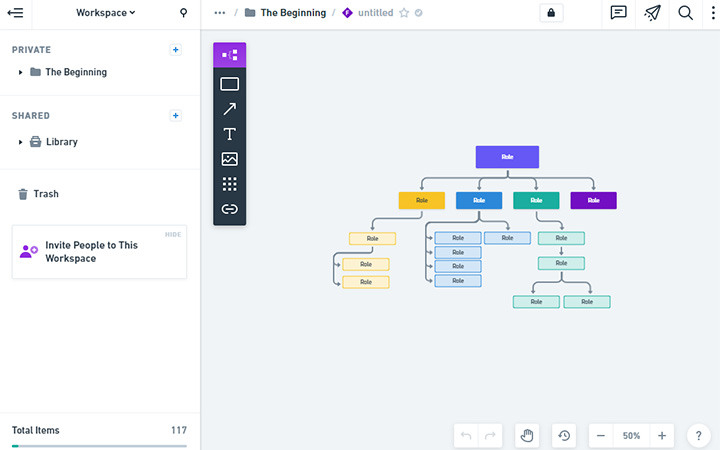Hide the invite people card
720x450 pixels.
[x=173, y=234]
